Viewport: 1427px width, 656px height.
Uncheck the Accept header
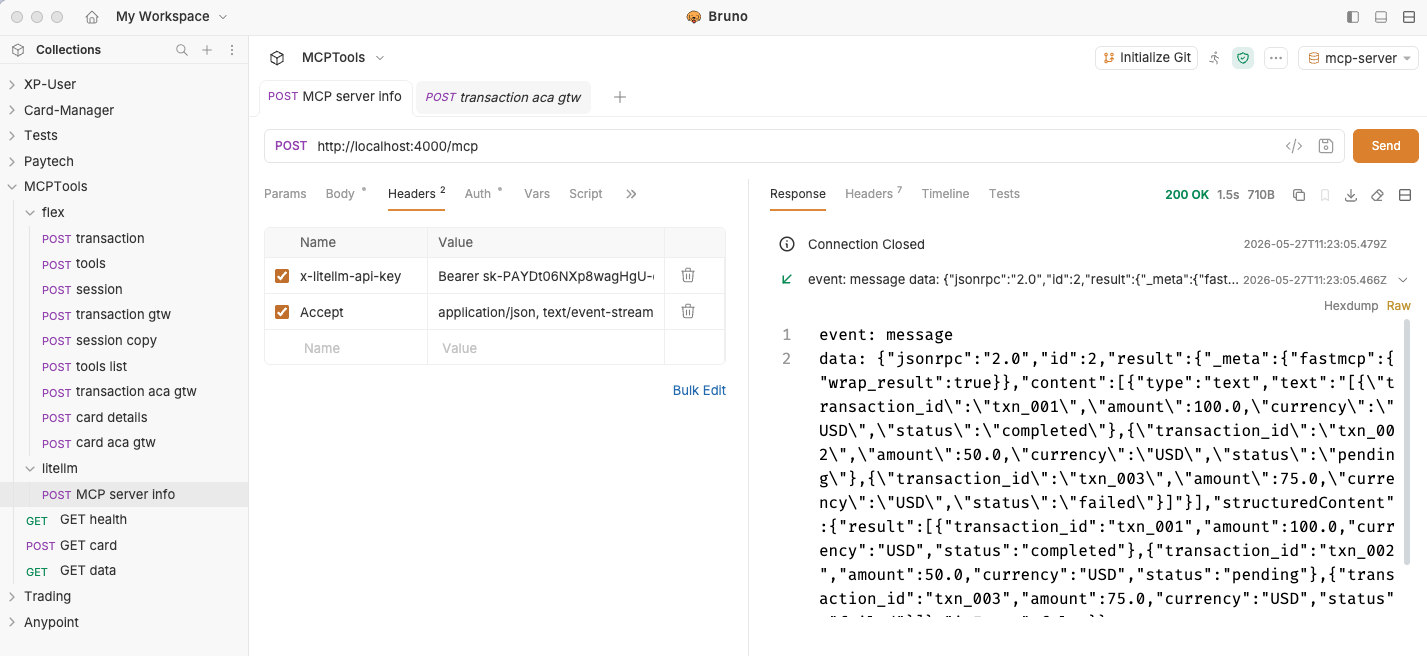click(282, 312)
